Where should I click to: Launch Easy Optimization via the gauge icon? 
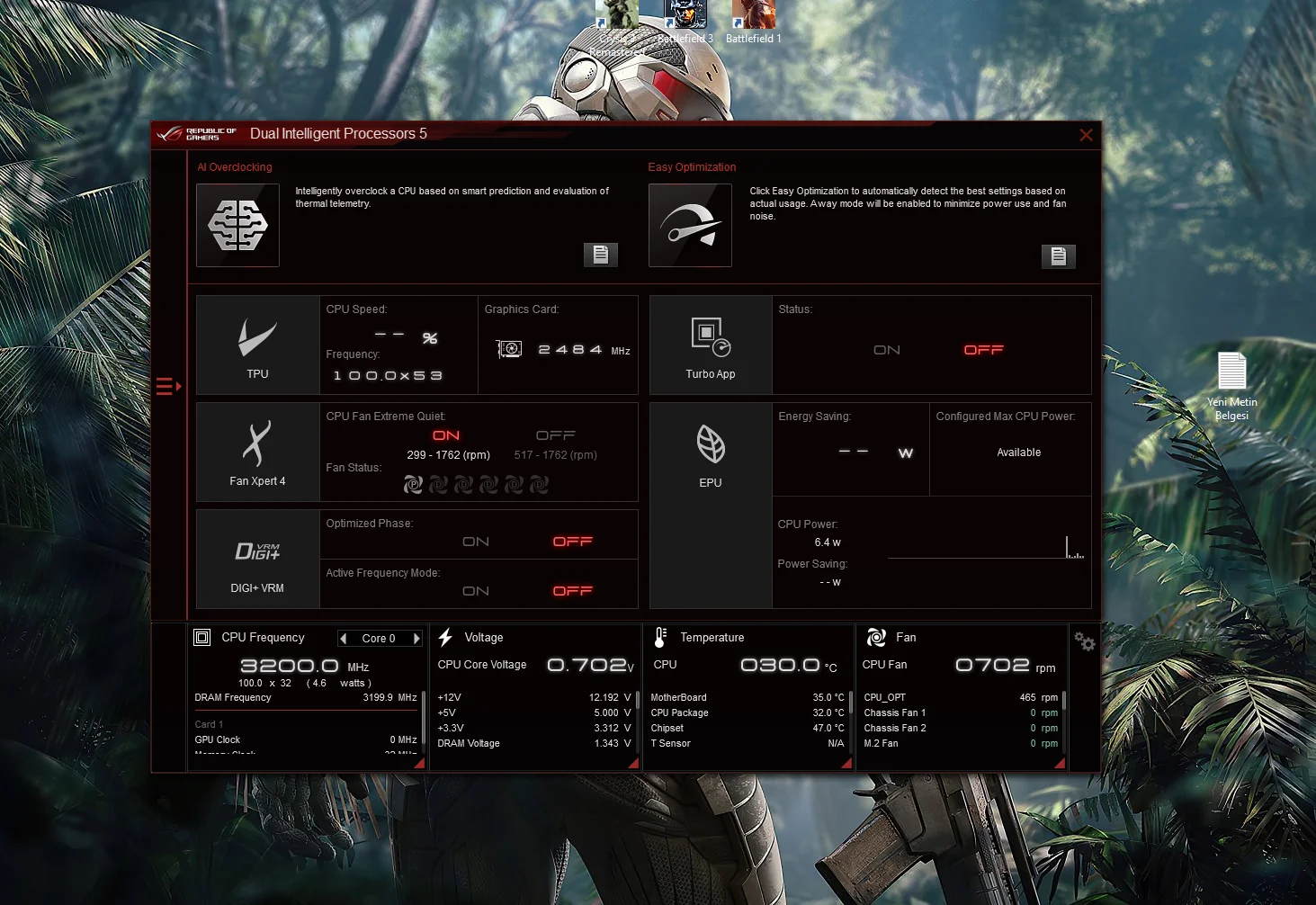pos(690,225)
